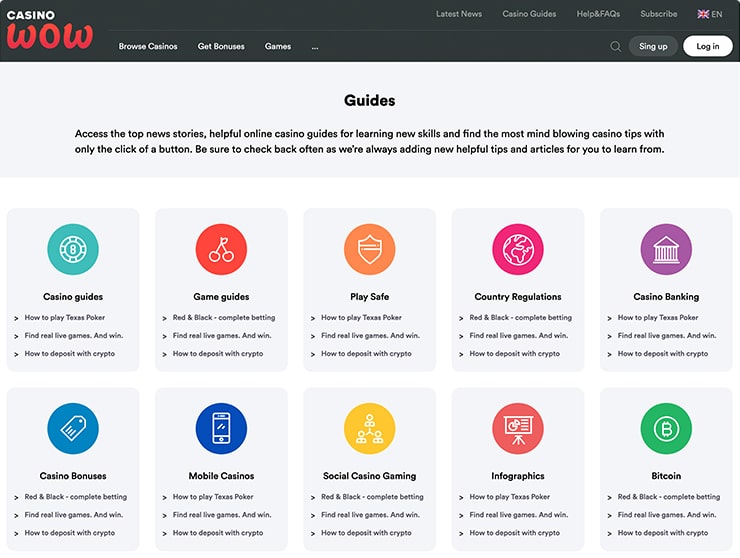Open the Help&FAQs link
Viewport: 740px width, 558px height.
tap(598, 14)
